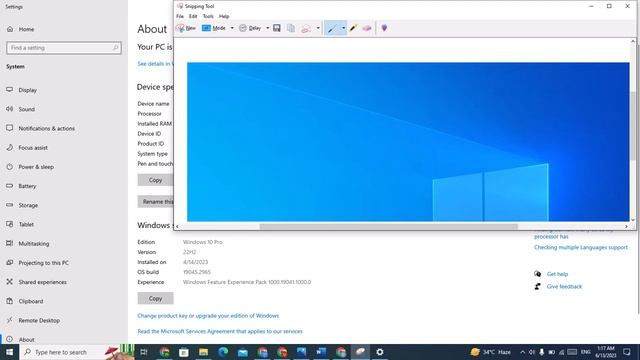This screenshot has height=360, width=640.
Task: Click the Get help link
Action: 557,274
